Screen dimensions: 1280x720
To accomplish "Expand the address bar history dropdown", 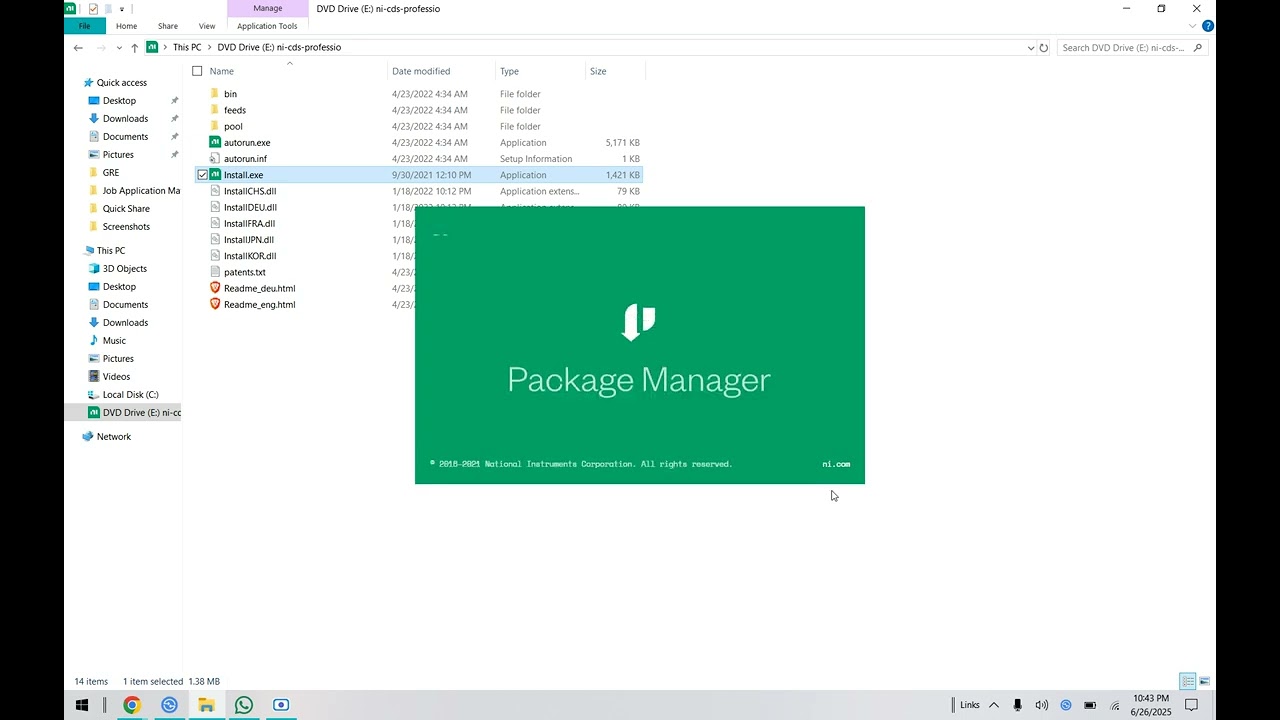I will pos(1031,47).
